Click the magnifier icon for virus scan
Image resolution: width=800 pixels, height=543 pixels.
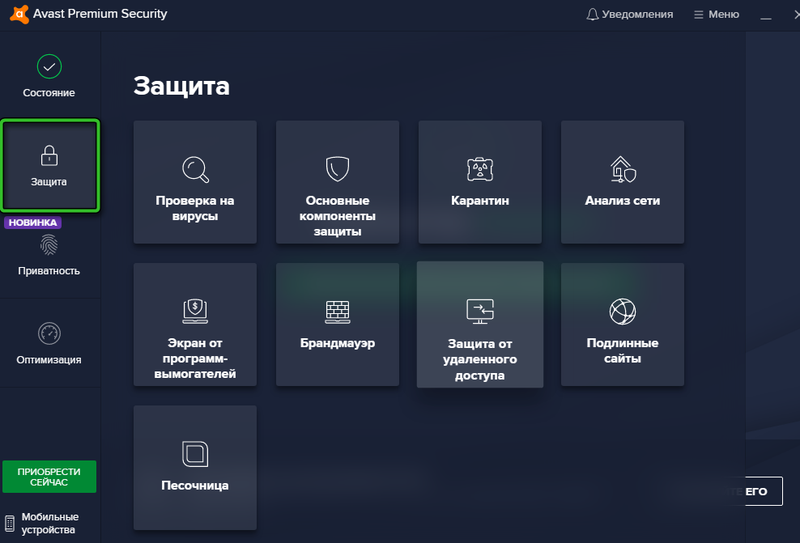[x=195, y=169]
